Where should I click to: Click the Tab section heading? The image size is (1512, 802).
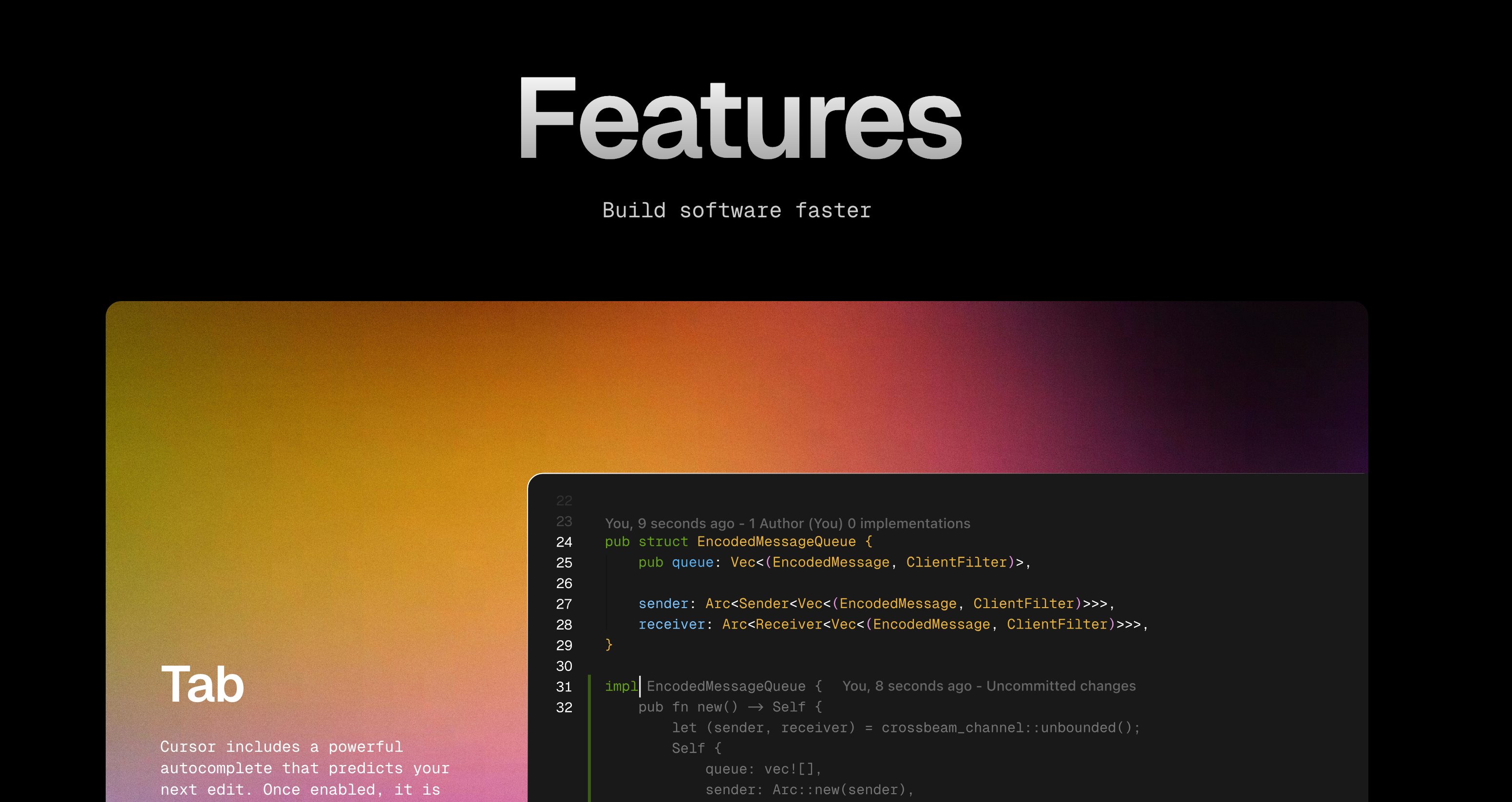203,684
